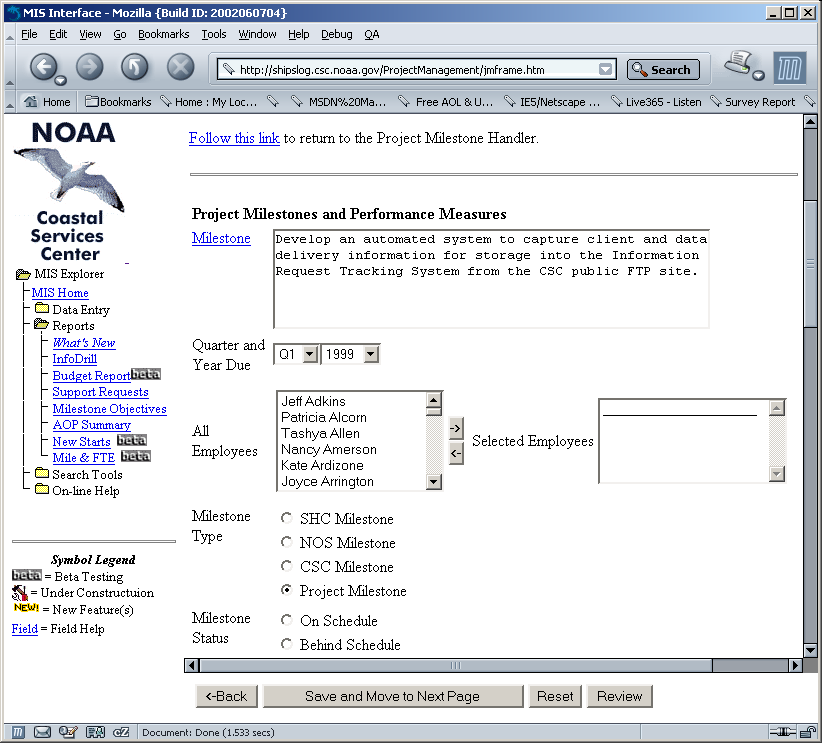Open the File menu

pos(29,34)
